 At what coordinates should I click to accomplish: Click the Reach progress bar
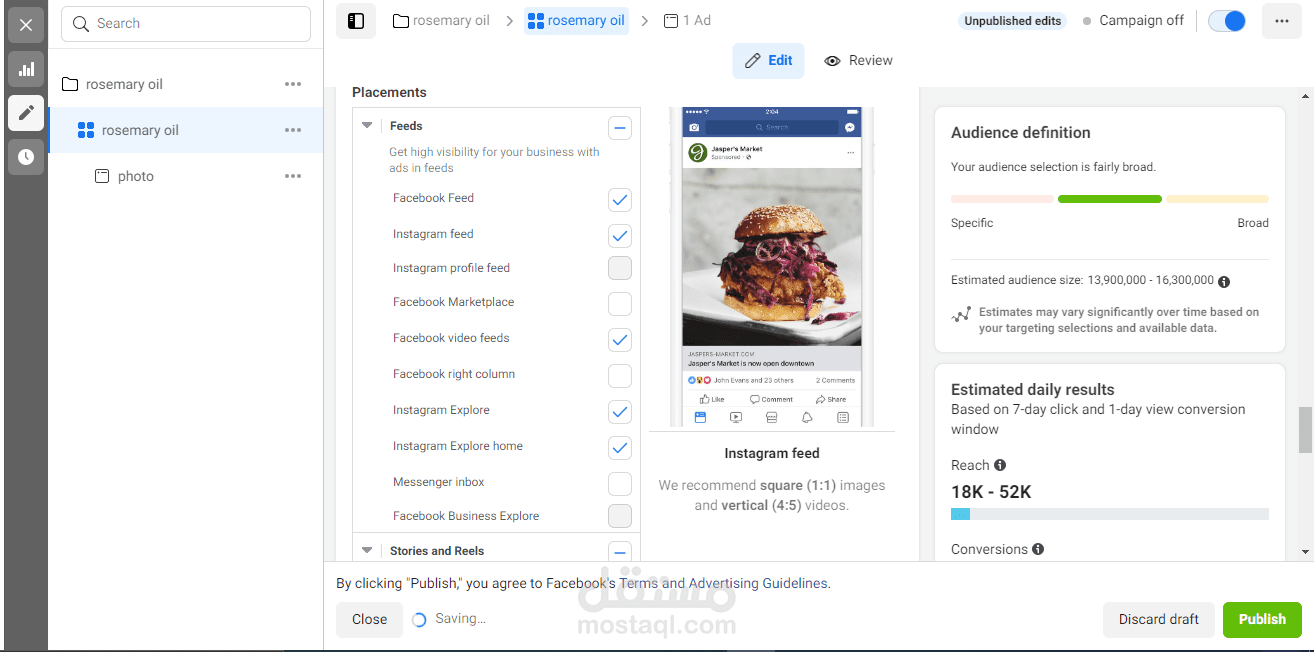[x=1110, y=514]
